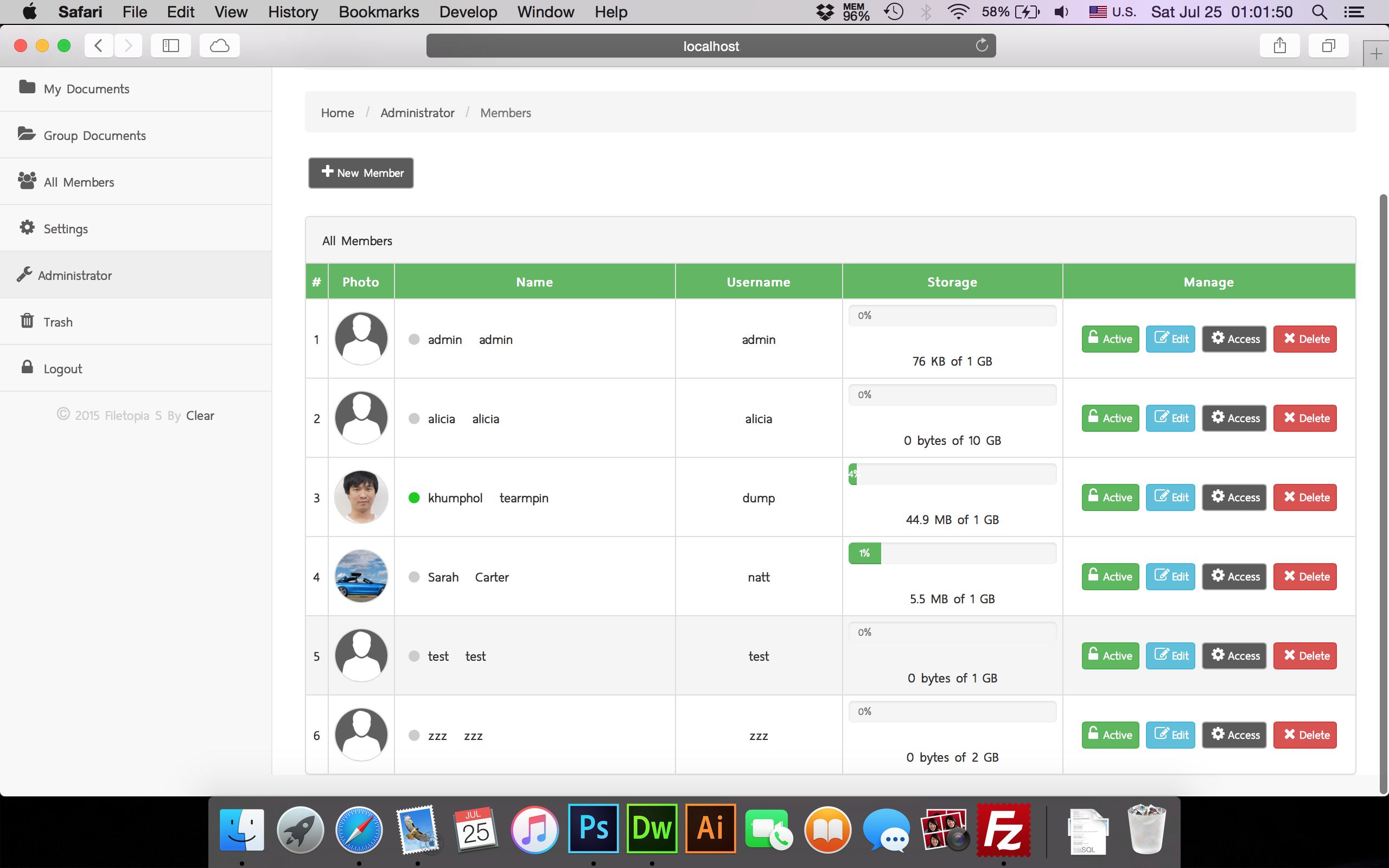This screenshot has height=868, width=1389.
Task: Open Access settings for admin user
Action: (x=1234, y=339)
